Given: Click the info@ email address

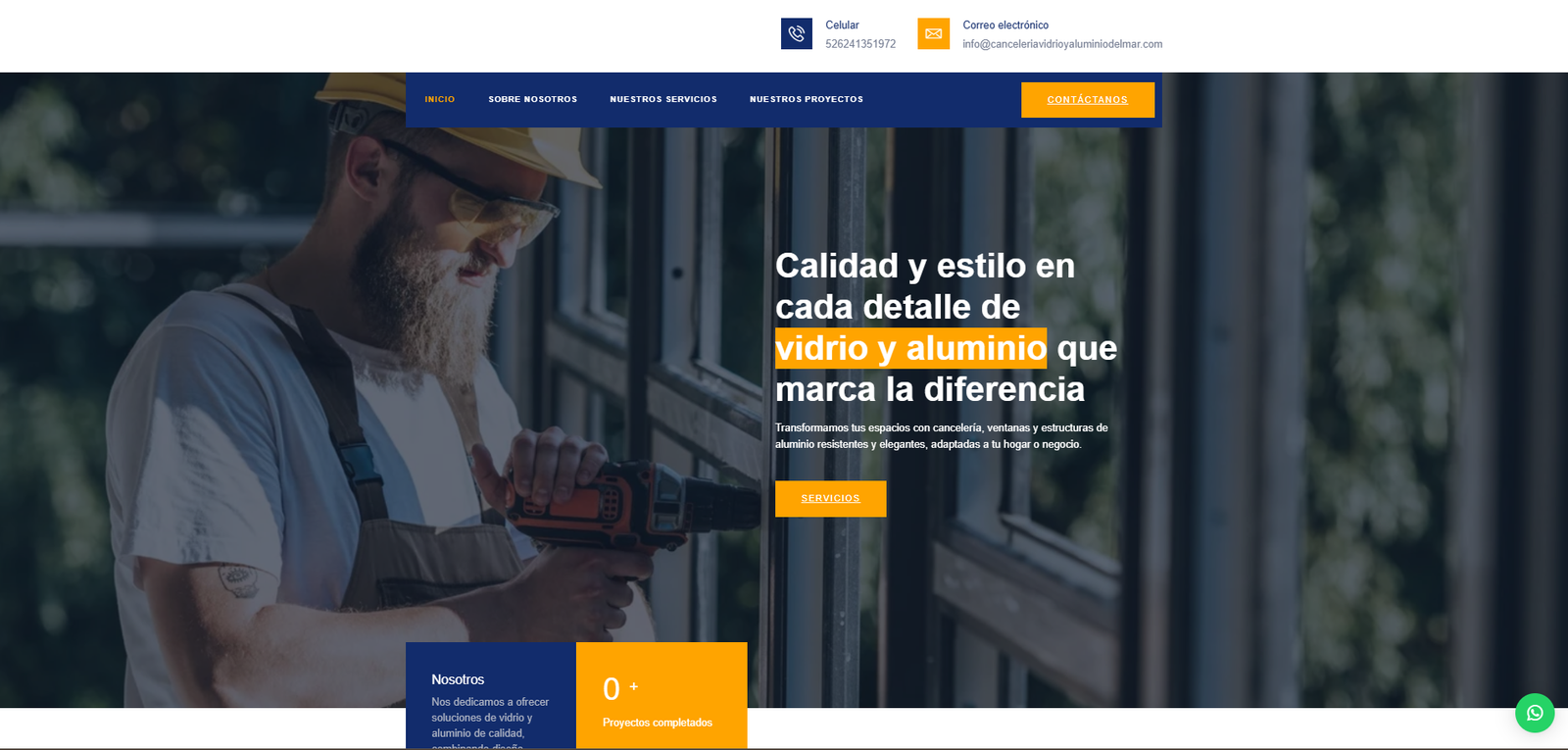Looking at the screenshot, I should click(x=1062, y=44).
